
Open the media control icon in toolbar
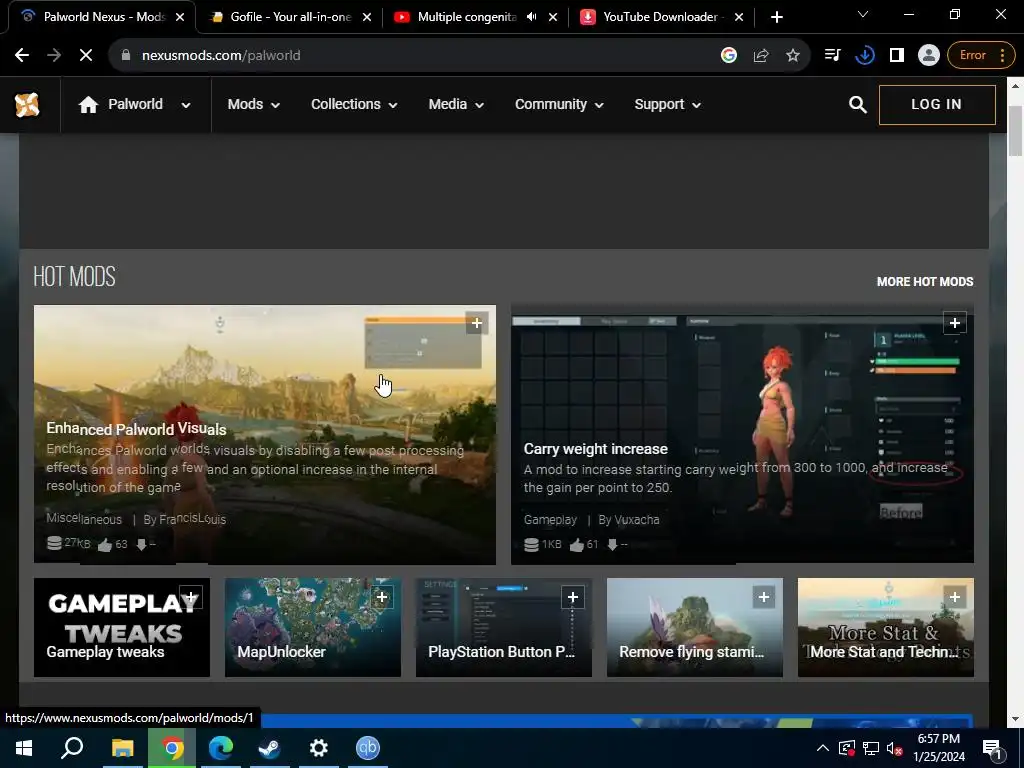pyautogui.click(x=833, y=56)
